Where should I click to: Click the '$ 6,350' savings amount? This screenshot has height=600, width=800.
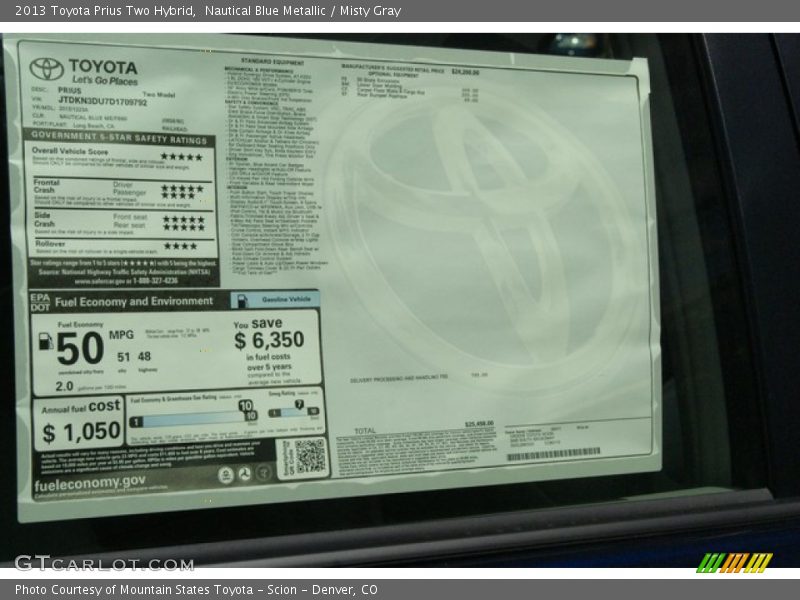point(269,340)
